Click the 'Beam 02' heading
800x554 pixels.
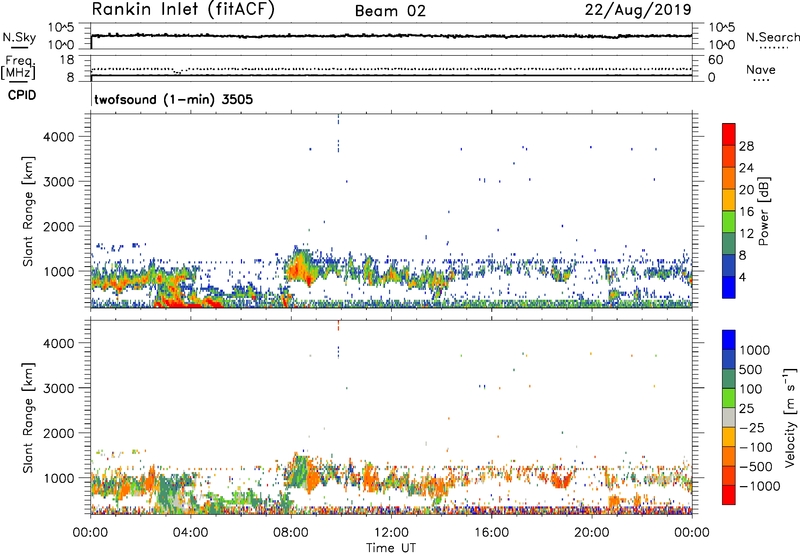tap(390, 11)
